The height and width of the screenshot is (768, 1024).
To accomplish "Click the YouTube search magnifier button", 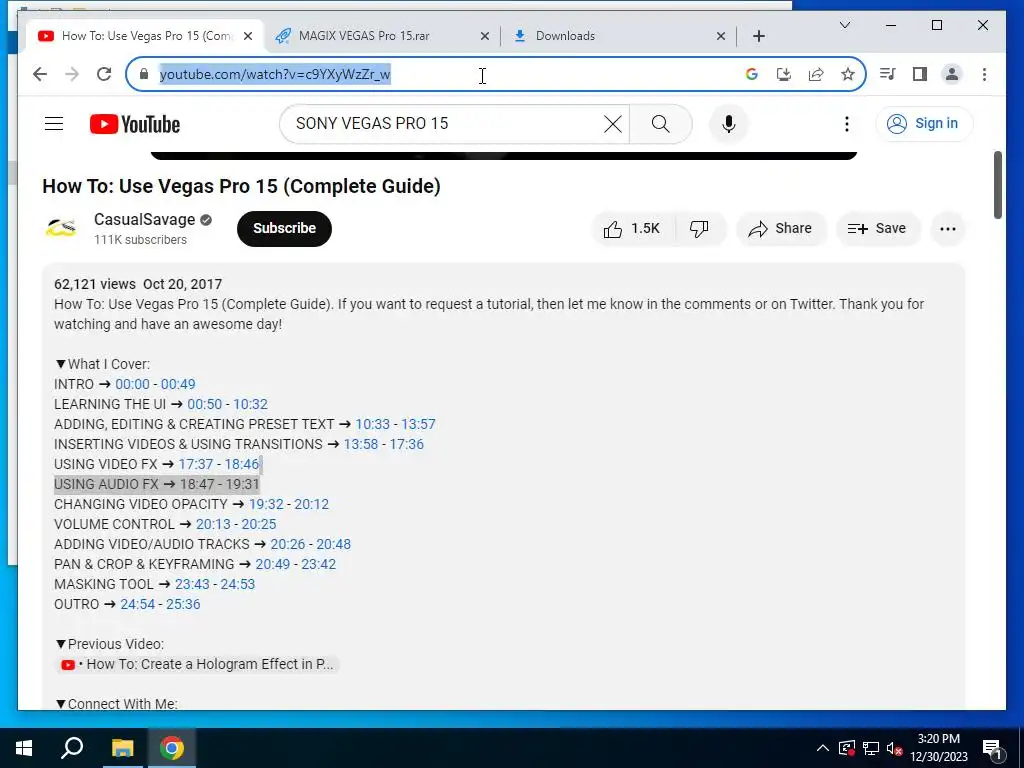I will 661,123.
